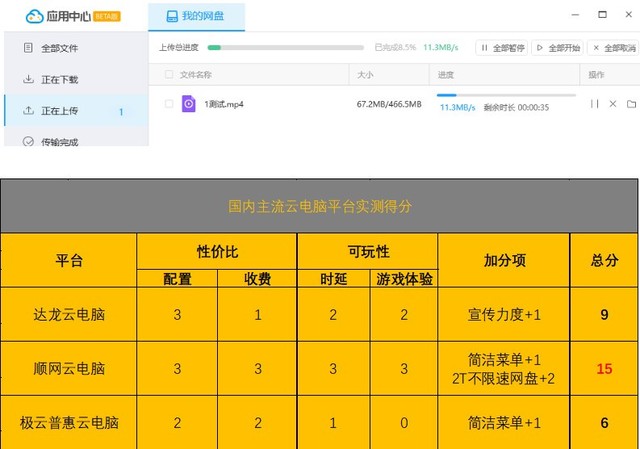The height and width of the screenshot is (449, 640).
Task: Click the 正在上传 upload arrow icon
Action: point(28,110)
